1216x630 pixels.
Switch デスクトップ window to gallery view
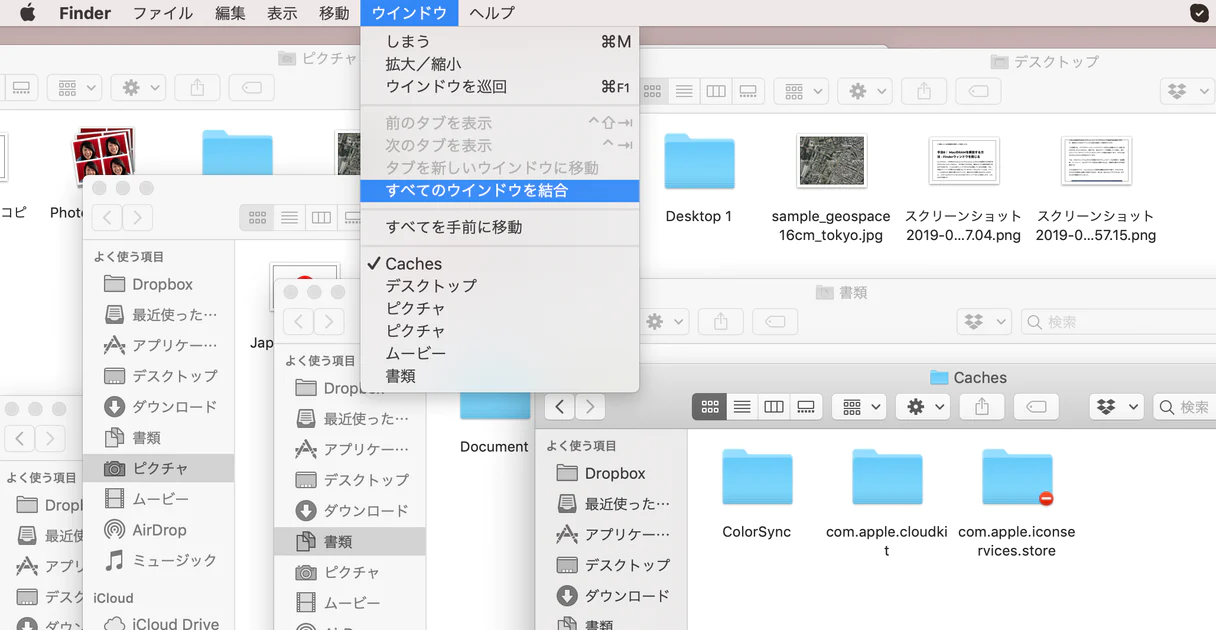pyautogui.click(x=748, y=91)
